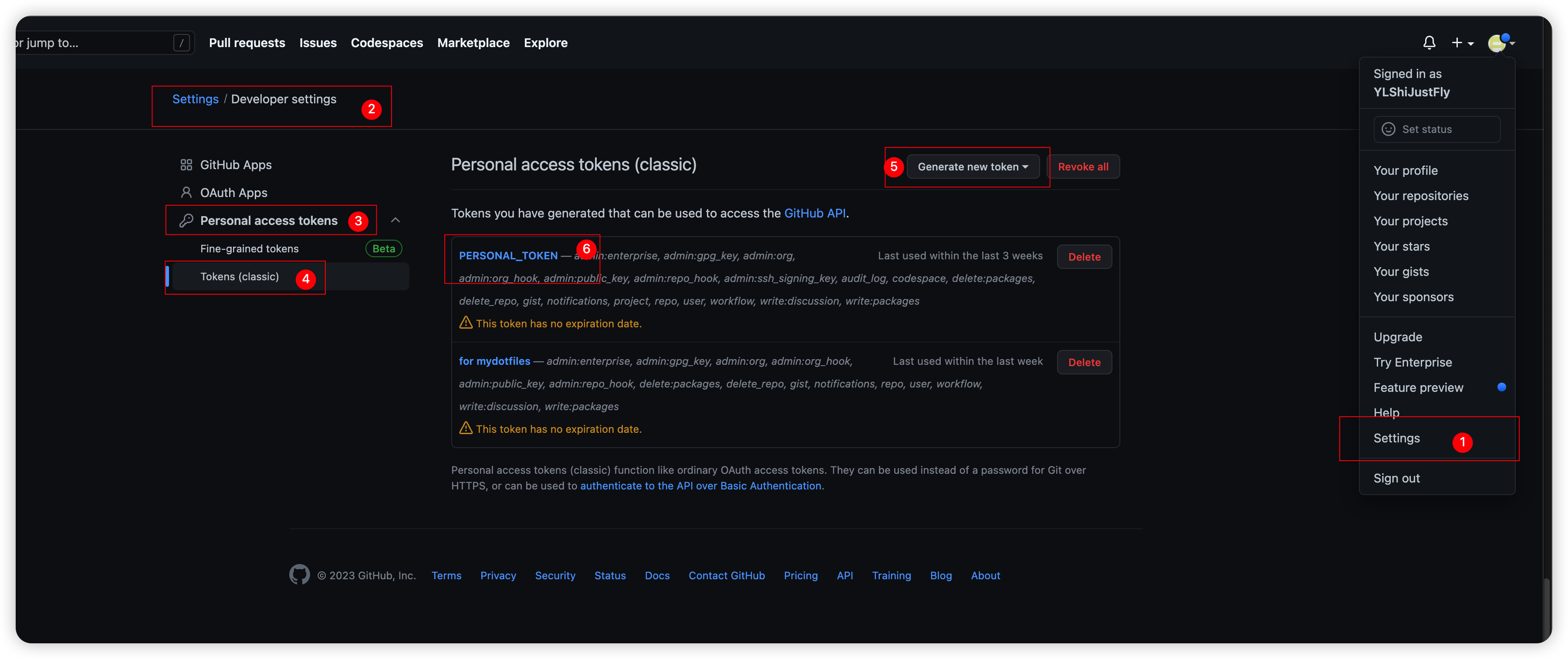Delete the PERSONAL_TOKEN token
This screenshot has width=1568, height=659.
[1084, 257]
